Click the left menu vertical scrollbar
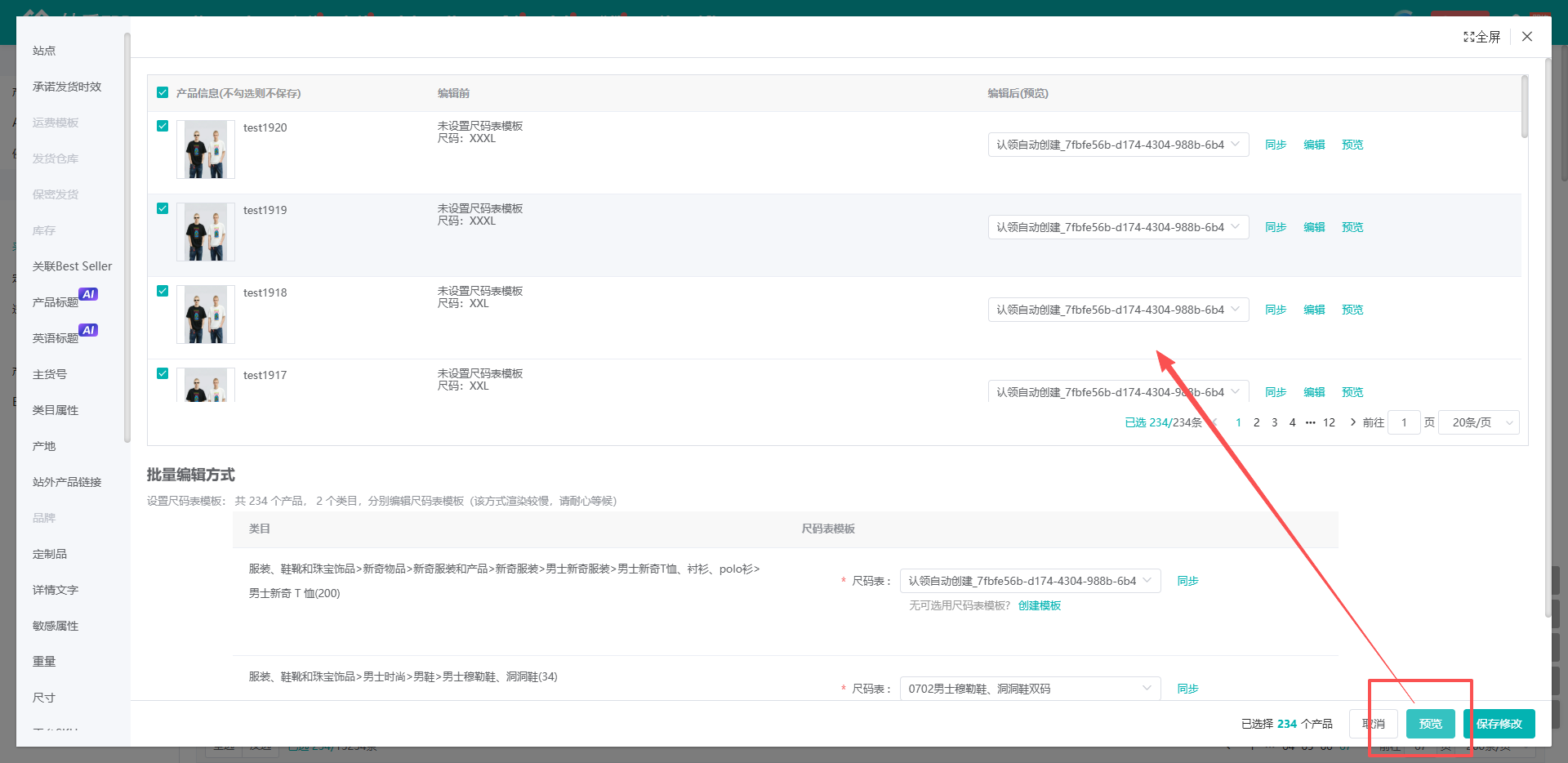This screenshot has width=1568, height=763. click(x=127, y=237)
